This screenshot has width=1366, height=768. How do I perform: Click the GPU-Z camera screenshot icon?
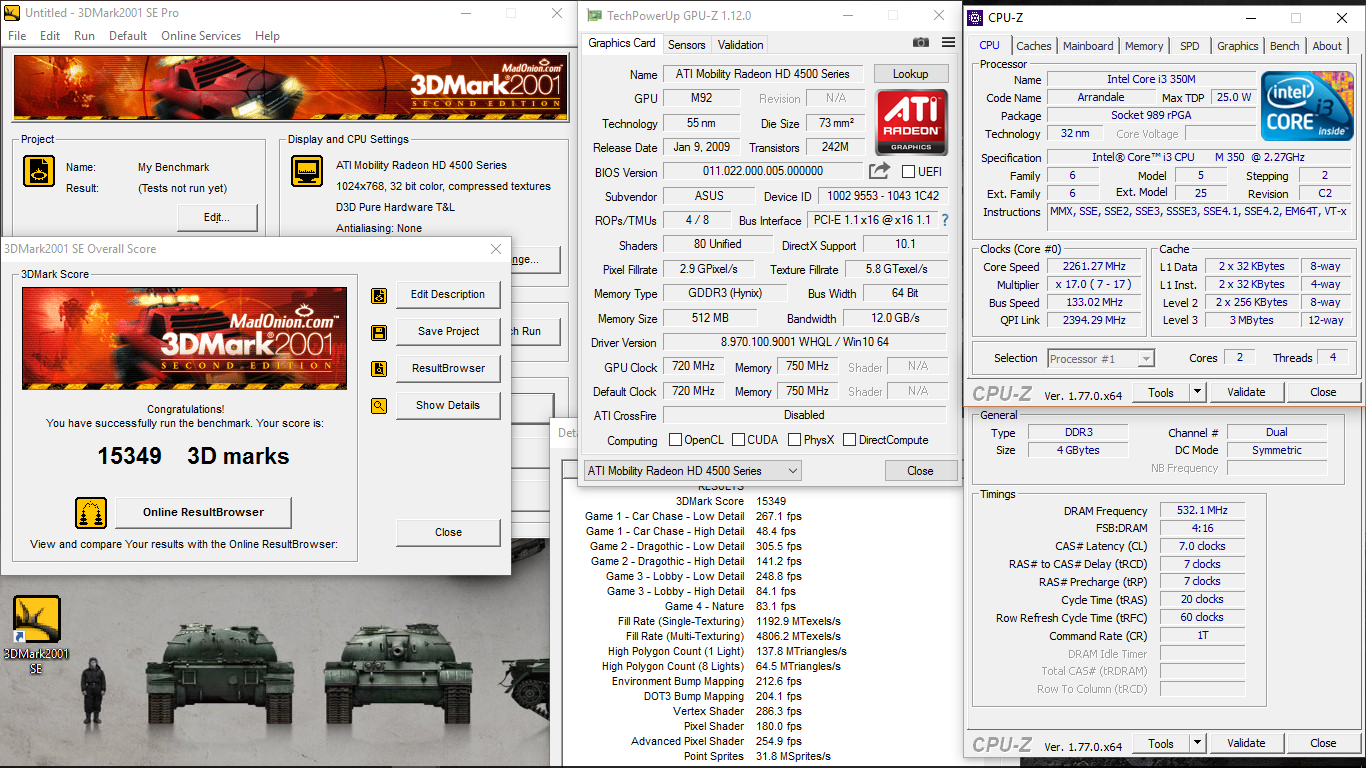coord(921,43)
